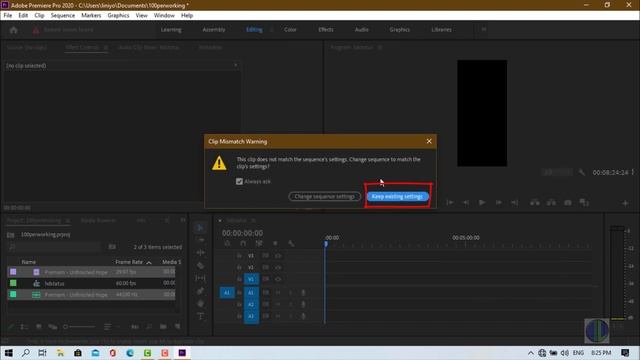640x360 pixels.
Task: Switch Project panel to List View
Action: pos(24,327)
